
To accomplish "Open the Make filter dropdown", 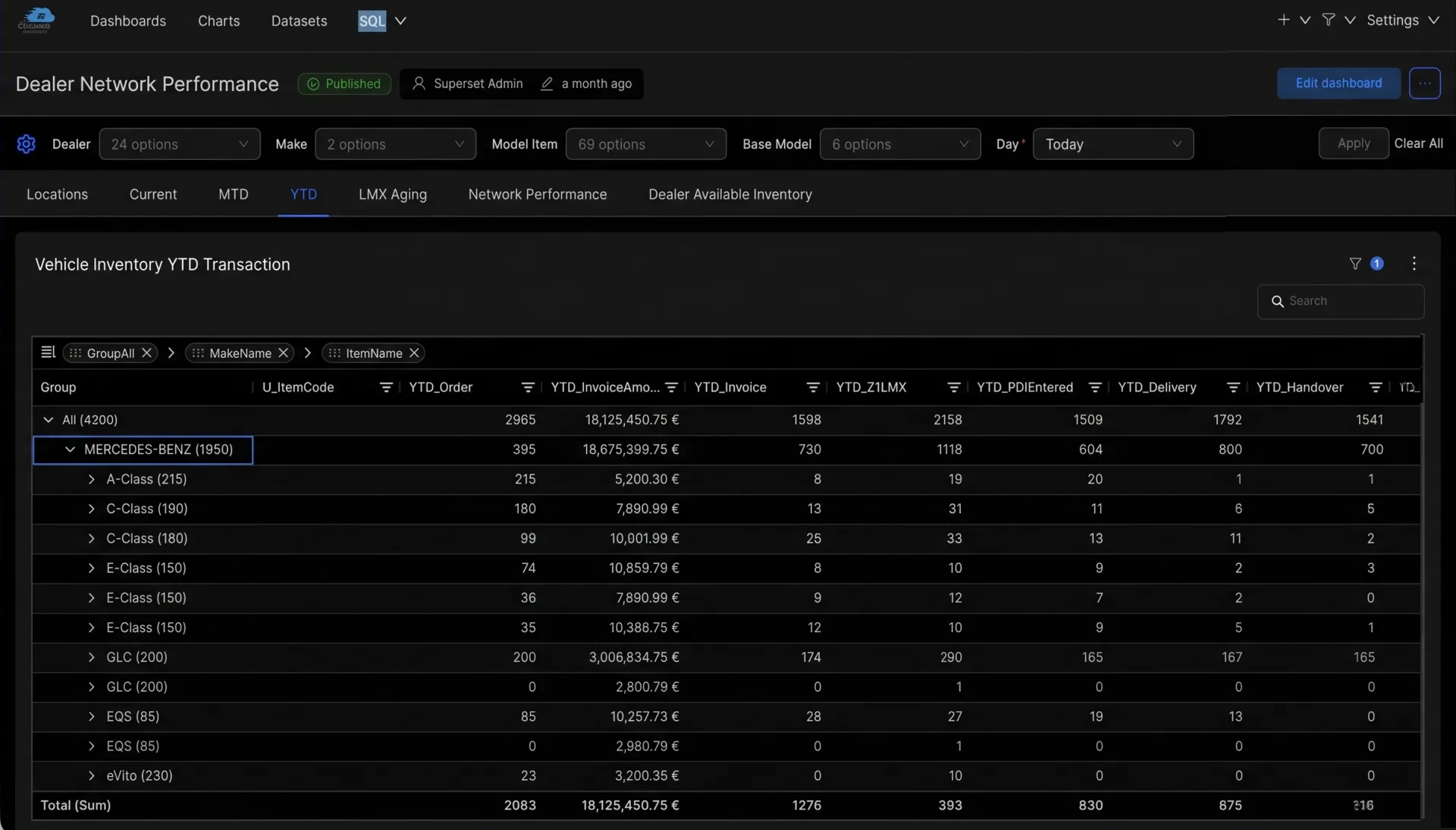I will pyautogui.click(x=395, y=144).
